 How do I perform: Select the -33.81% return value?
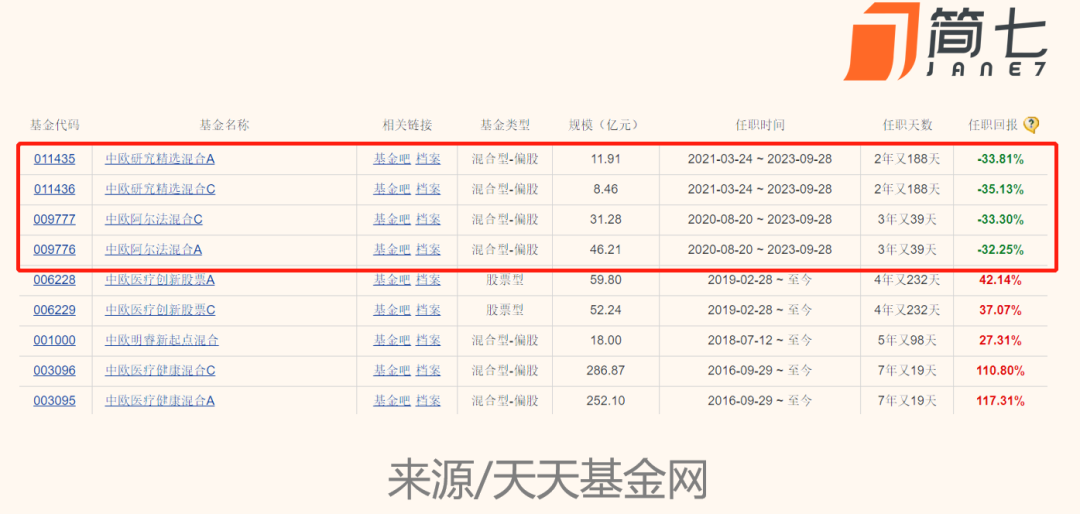1000,159
